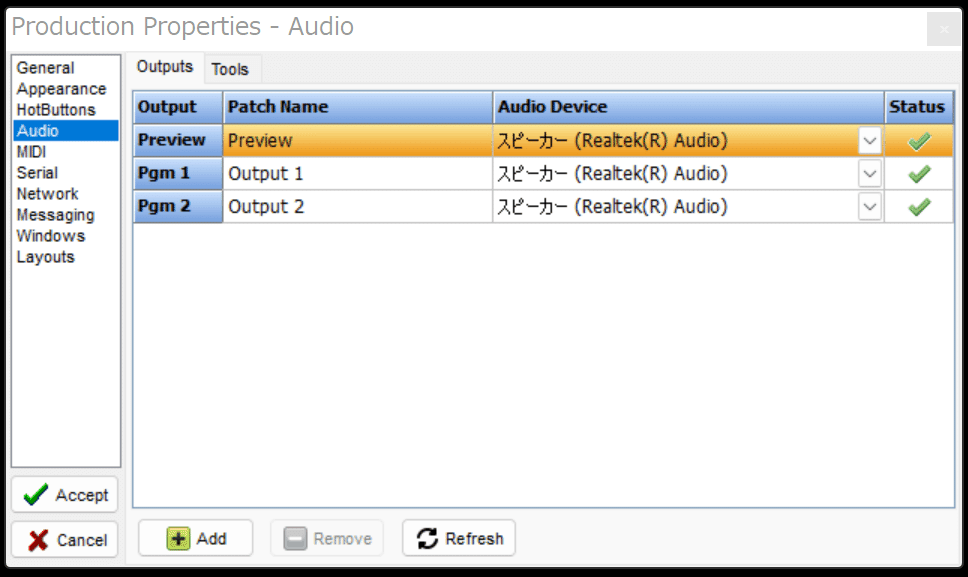Click the green checkmark icon on Accept

pyautogui.click(x=35, y=495)
